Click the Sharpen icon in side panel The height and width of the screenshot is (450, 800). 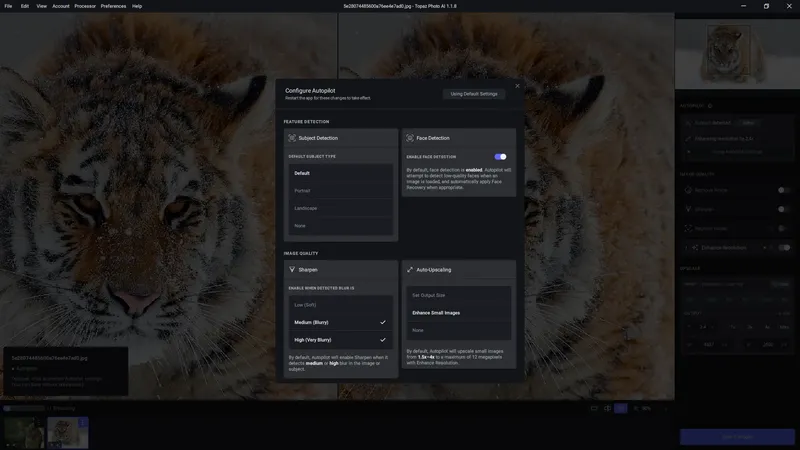point(688,209)
